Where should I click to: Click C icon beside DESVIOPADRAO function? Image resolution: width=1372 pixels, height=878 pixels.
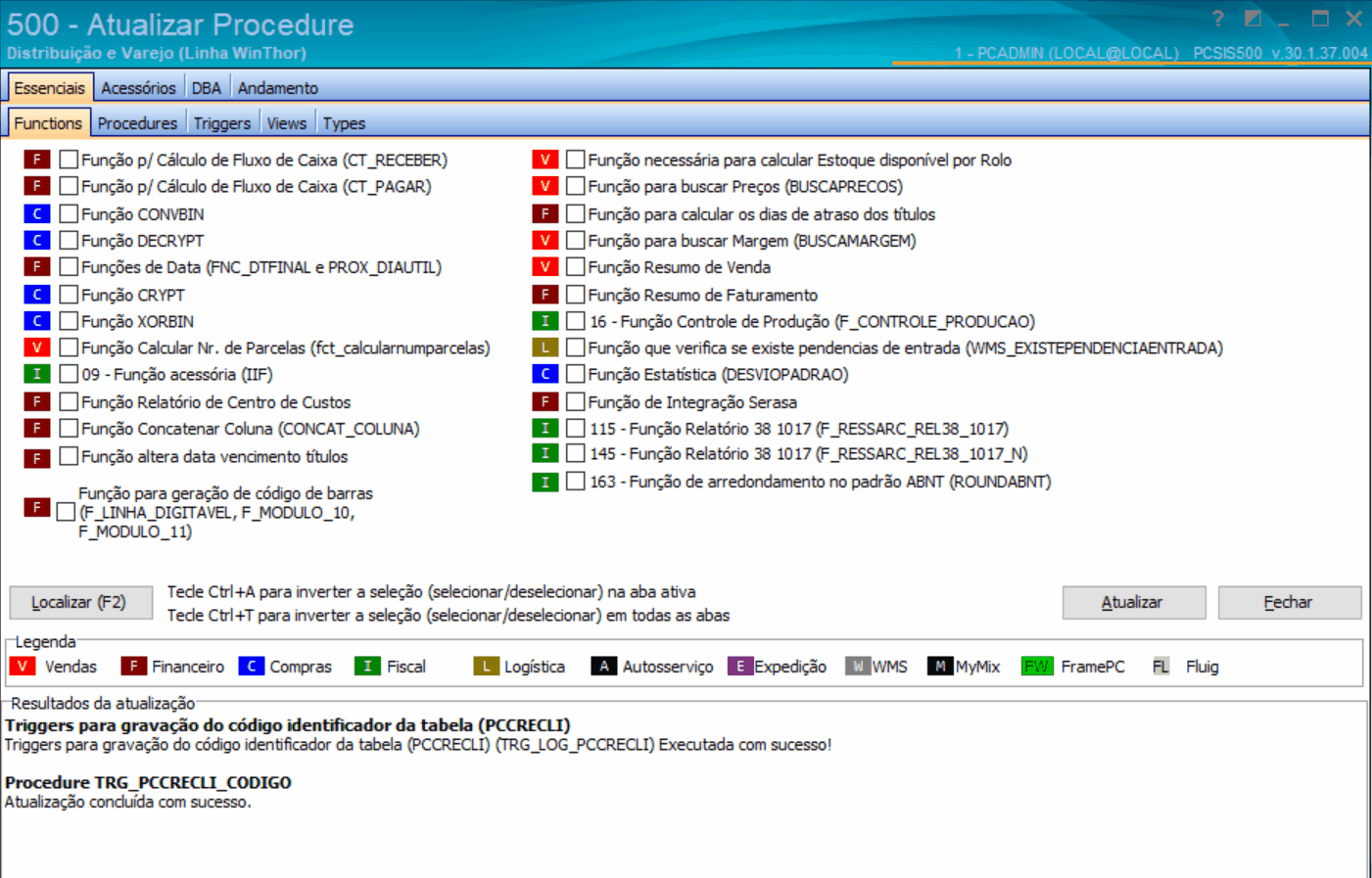545,374
